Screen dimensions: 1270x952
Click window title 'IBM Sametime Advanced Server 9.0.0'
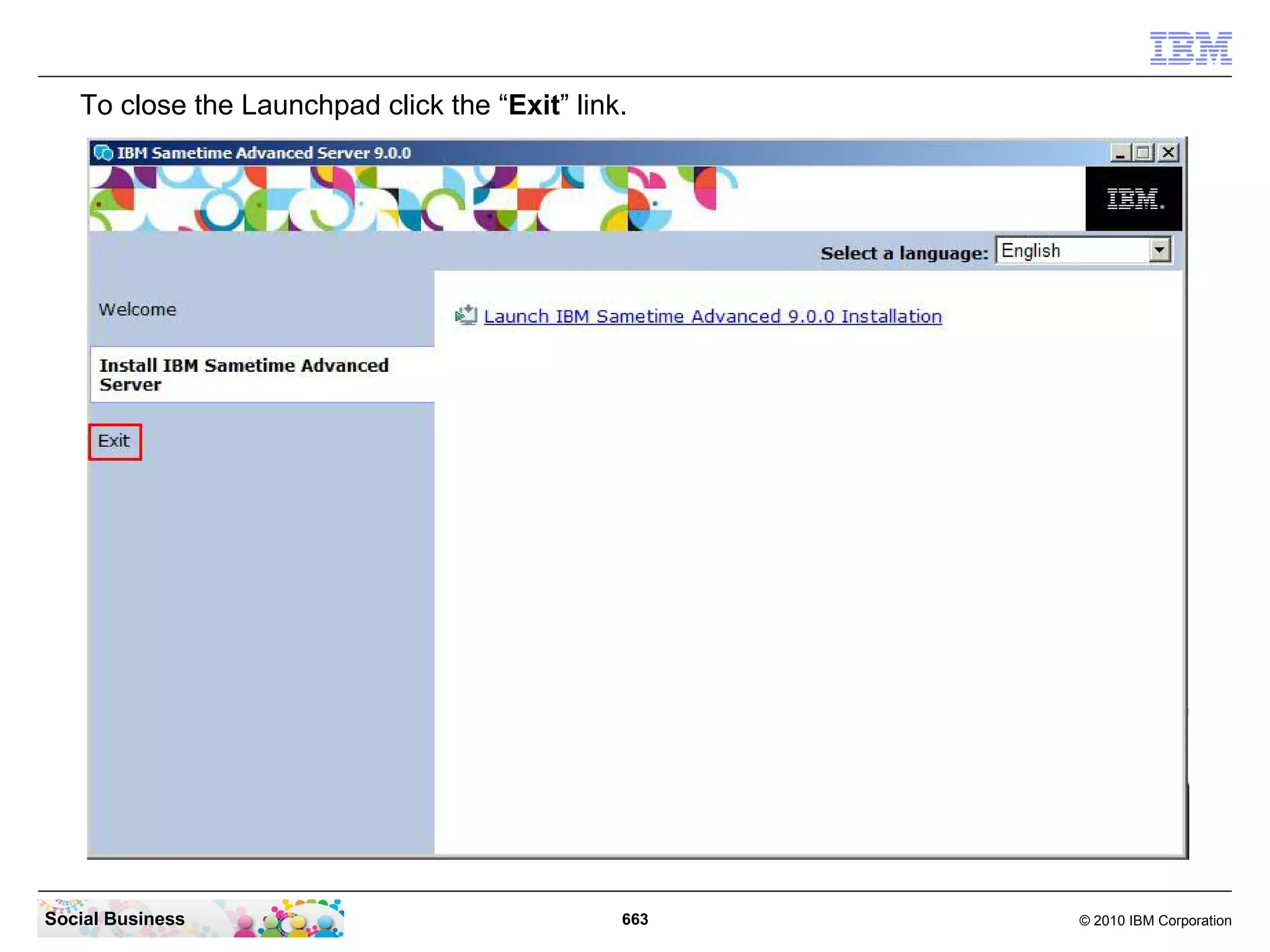[264, 153]
